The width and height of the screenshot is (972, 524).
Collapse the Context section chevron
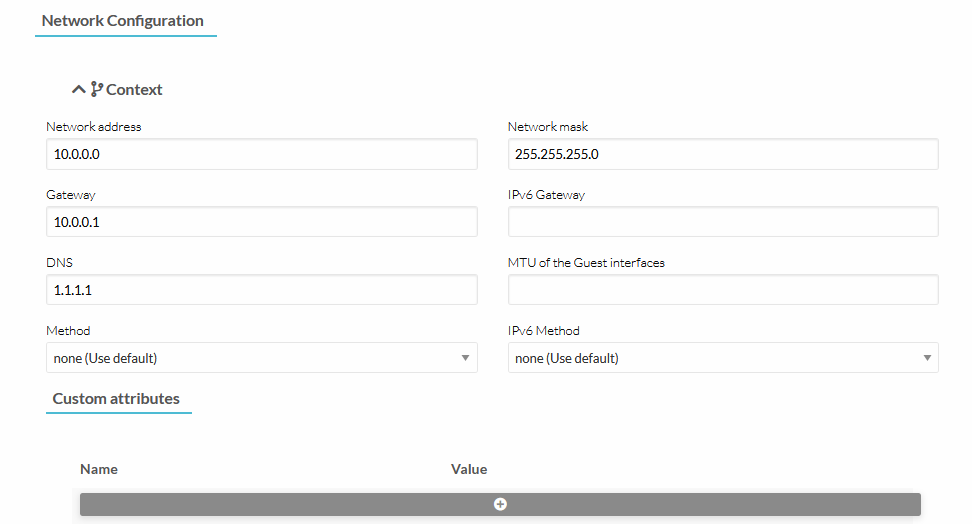pos(79,90)
